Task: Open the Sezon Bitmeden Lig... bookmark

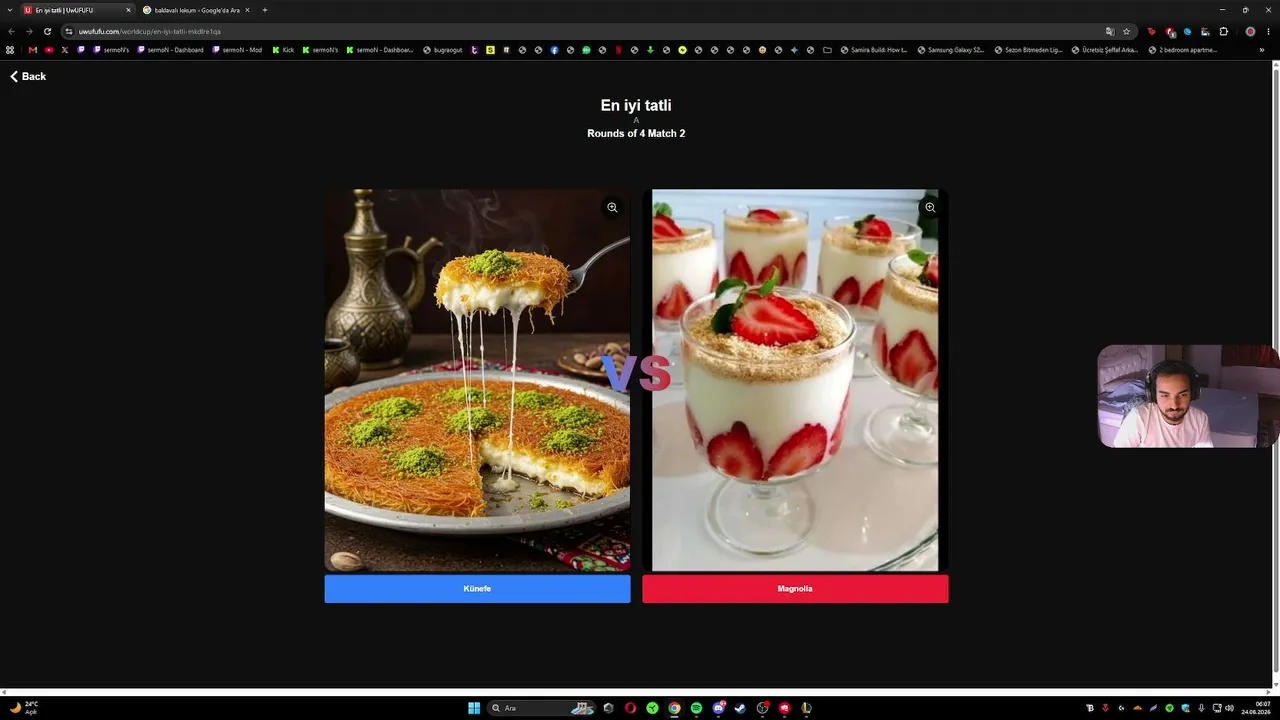Action: (x=1029, y=50)
